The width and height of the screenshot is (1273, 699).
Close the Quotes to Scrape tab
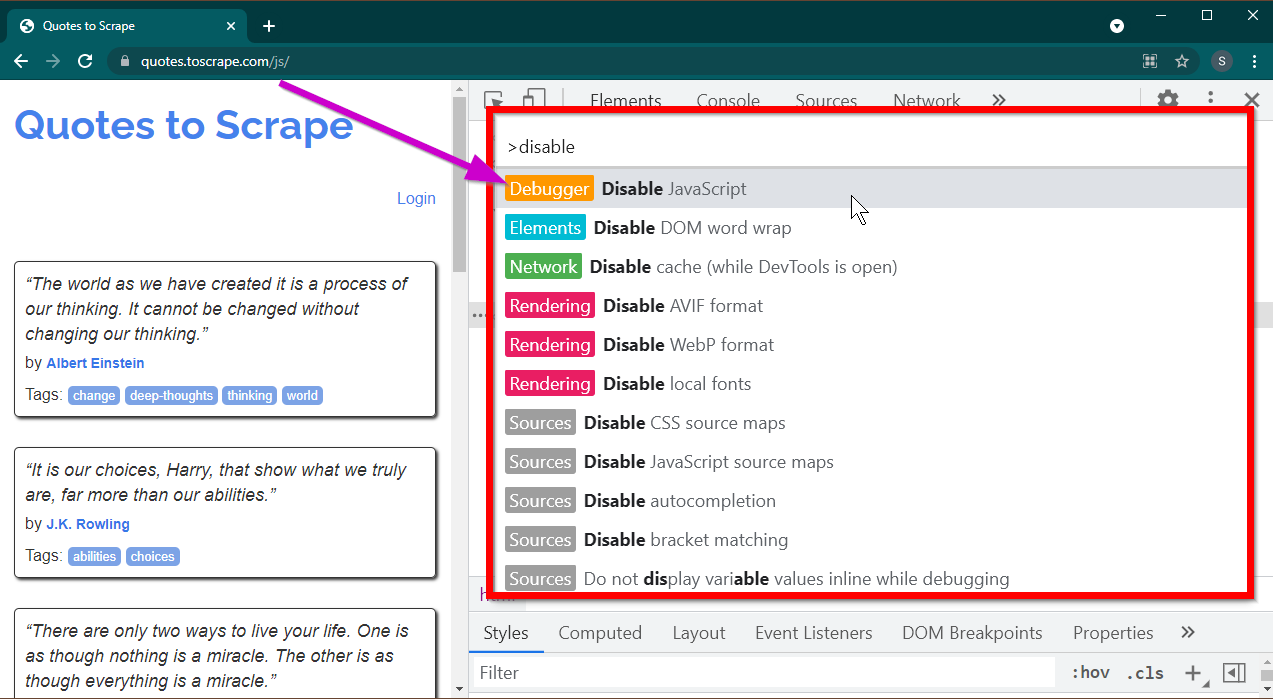click(231, 26)
